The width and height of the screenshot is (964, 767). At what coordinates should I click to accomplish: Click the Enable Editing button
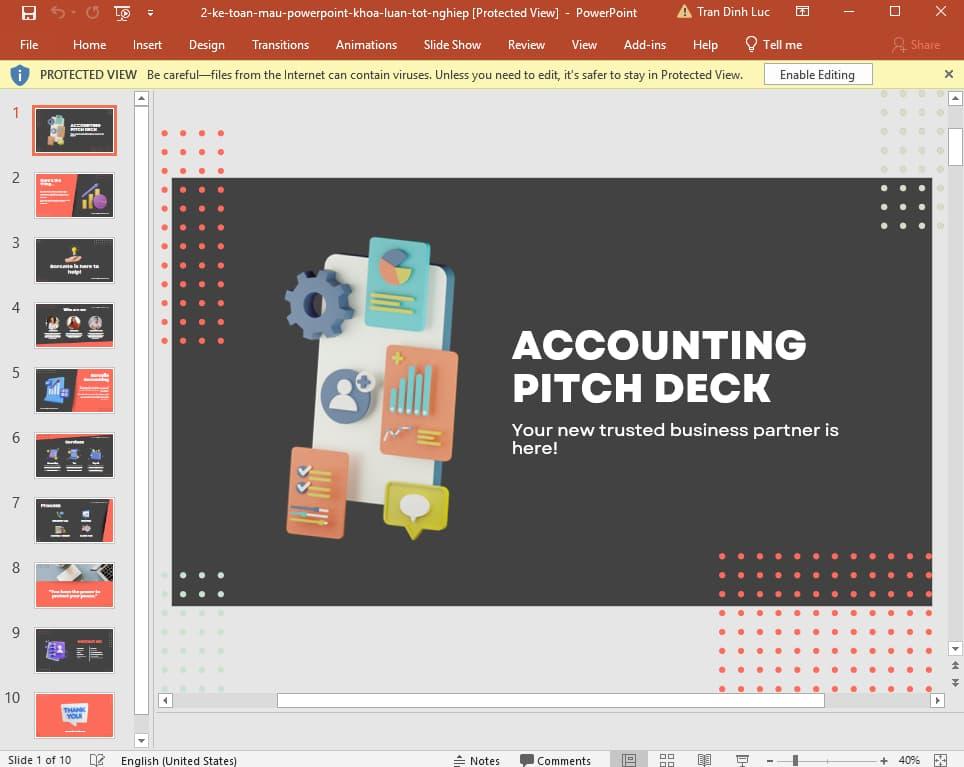(x=818, y=74)
